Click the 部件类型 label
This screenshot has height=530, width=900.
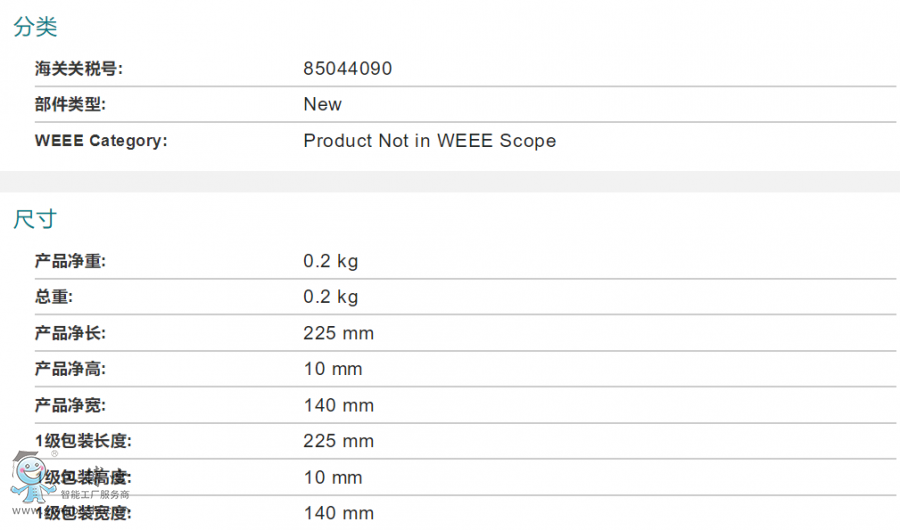(70, 105)
